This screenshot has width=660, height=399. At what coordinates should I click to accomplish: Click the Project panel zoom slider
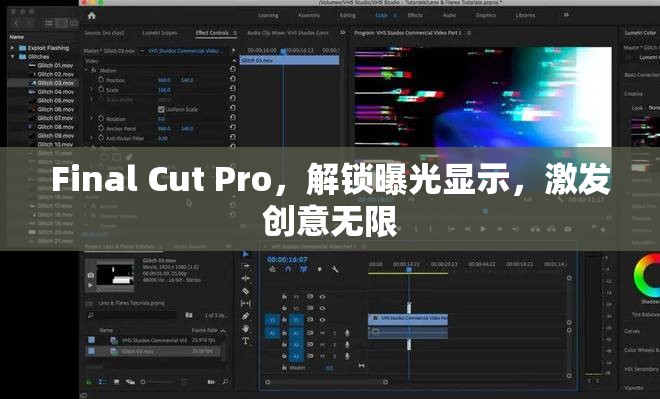pos(156,382)
